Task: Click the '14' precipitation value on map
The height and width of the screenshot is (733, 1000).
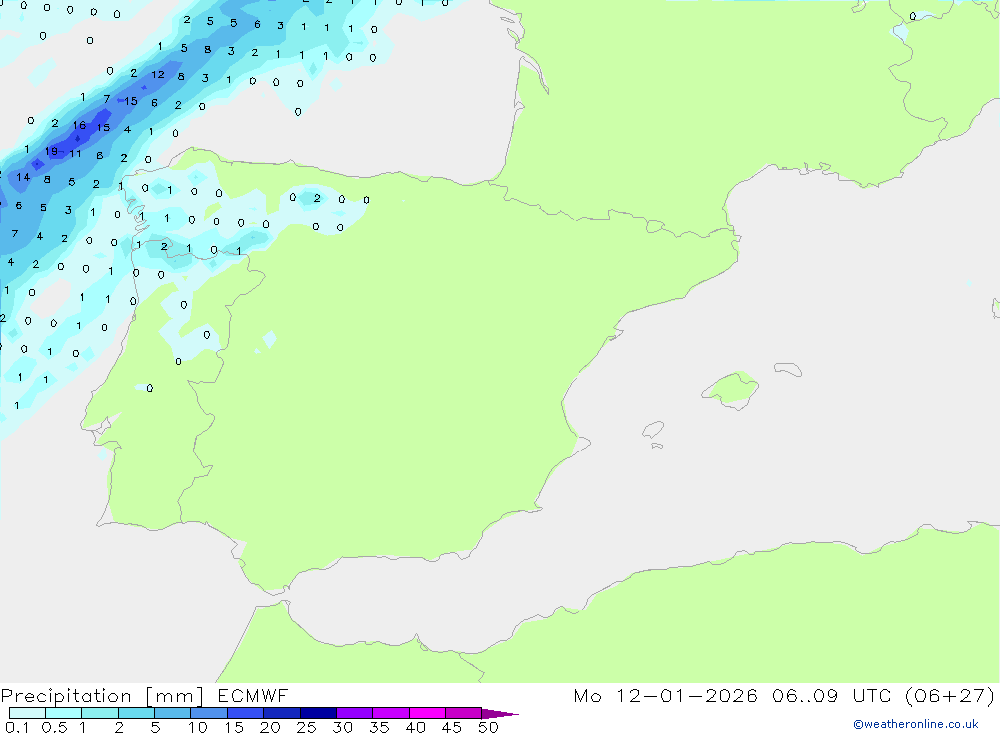Action: (23, 177)
